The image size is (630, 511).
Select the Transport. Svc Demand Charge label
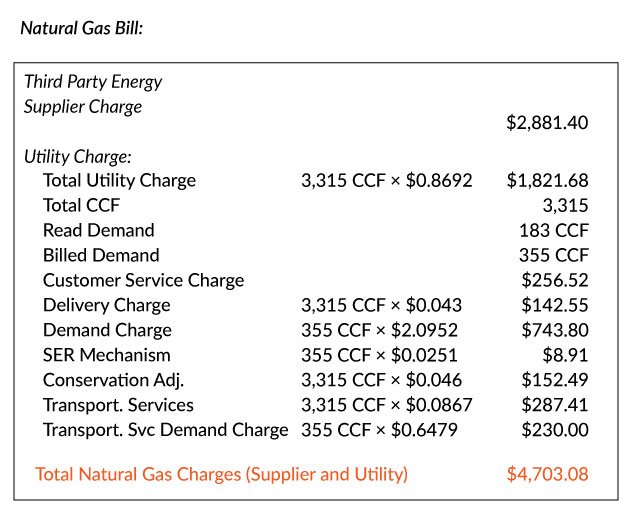(165, 430)
